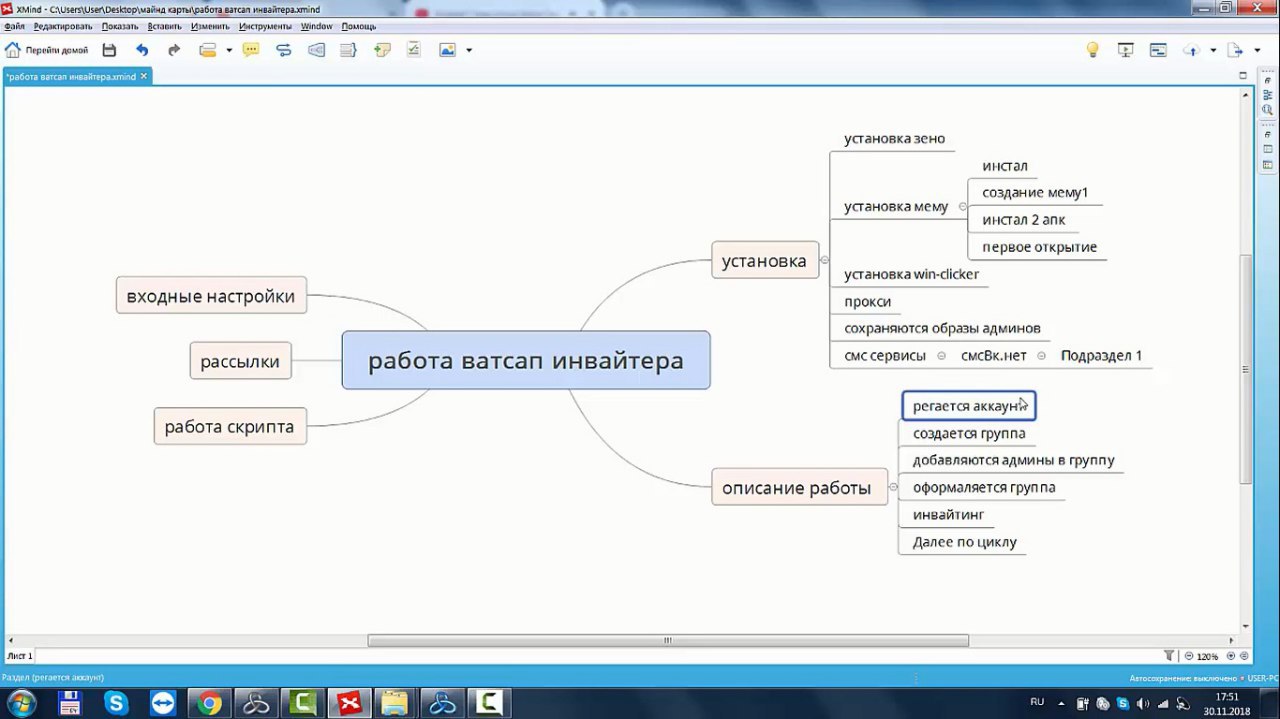Open the export dropdown arrow
This screenshot has width=1280, height=719.
click(x=1258, y=50)
